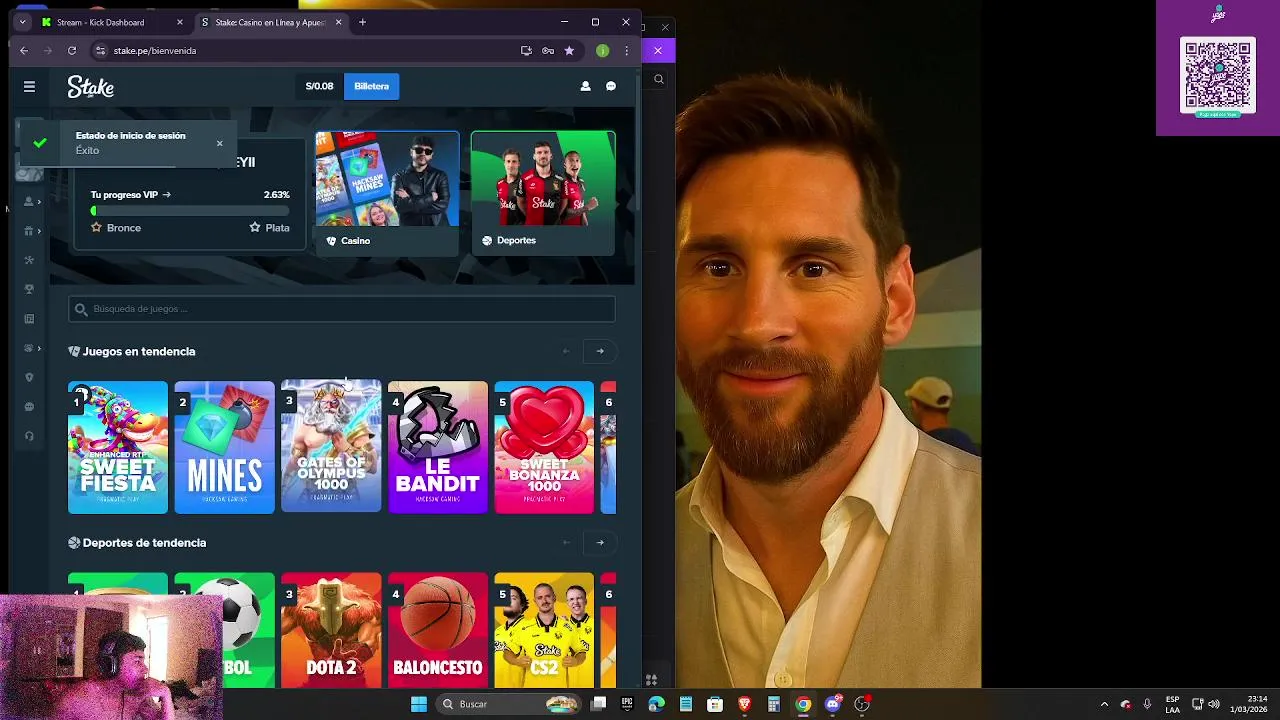
Task: Open the chat bubble icon in Stake header
Action: pyautogui.click(x=611, y=86)
